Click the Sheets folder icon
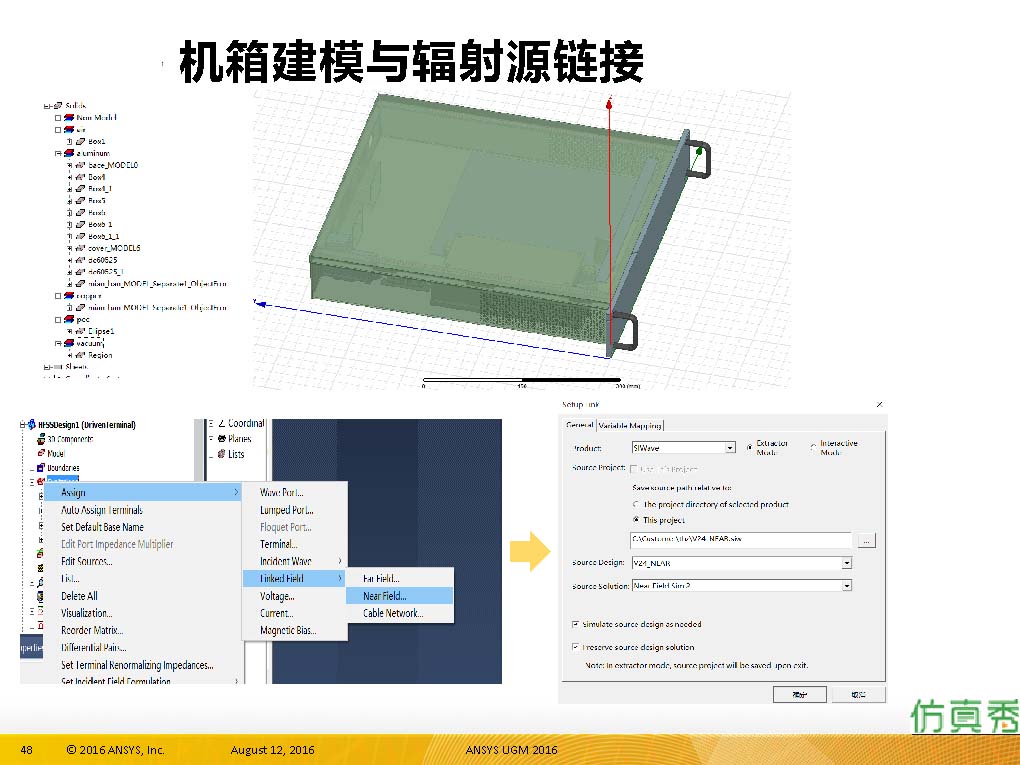1020x765 pixels. (58, 367)
